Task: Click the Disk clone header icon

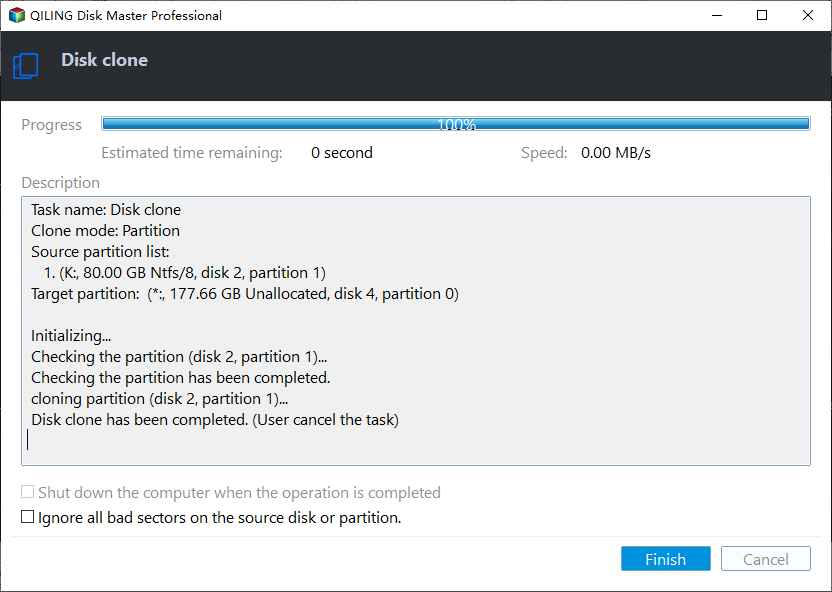Action: tap(25, 66)
